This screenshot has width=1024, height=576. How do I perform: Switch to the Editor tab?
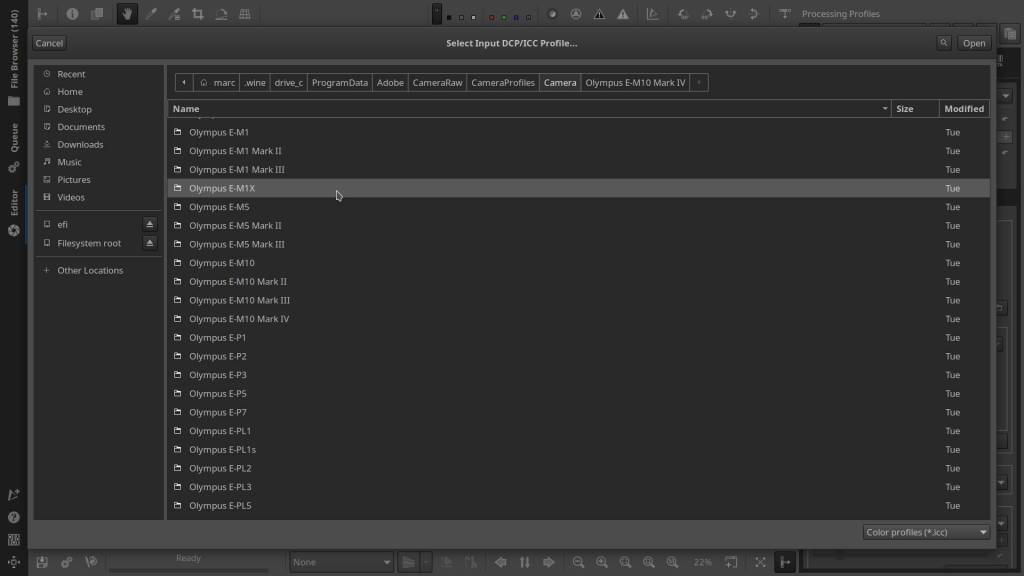tap(14, 213)
